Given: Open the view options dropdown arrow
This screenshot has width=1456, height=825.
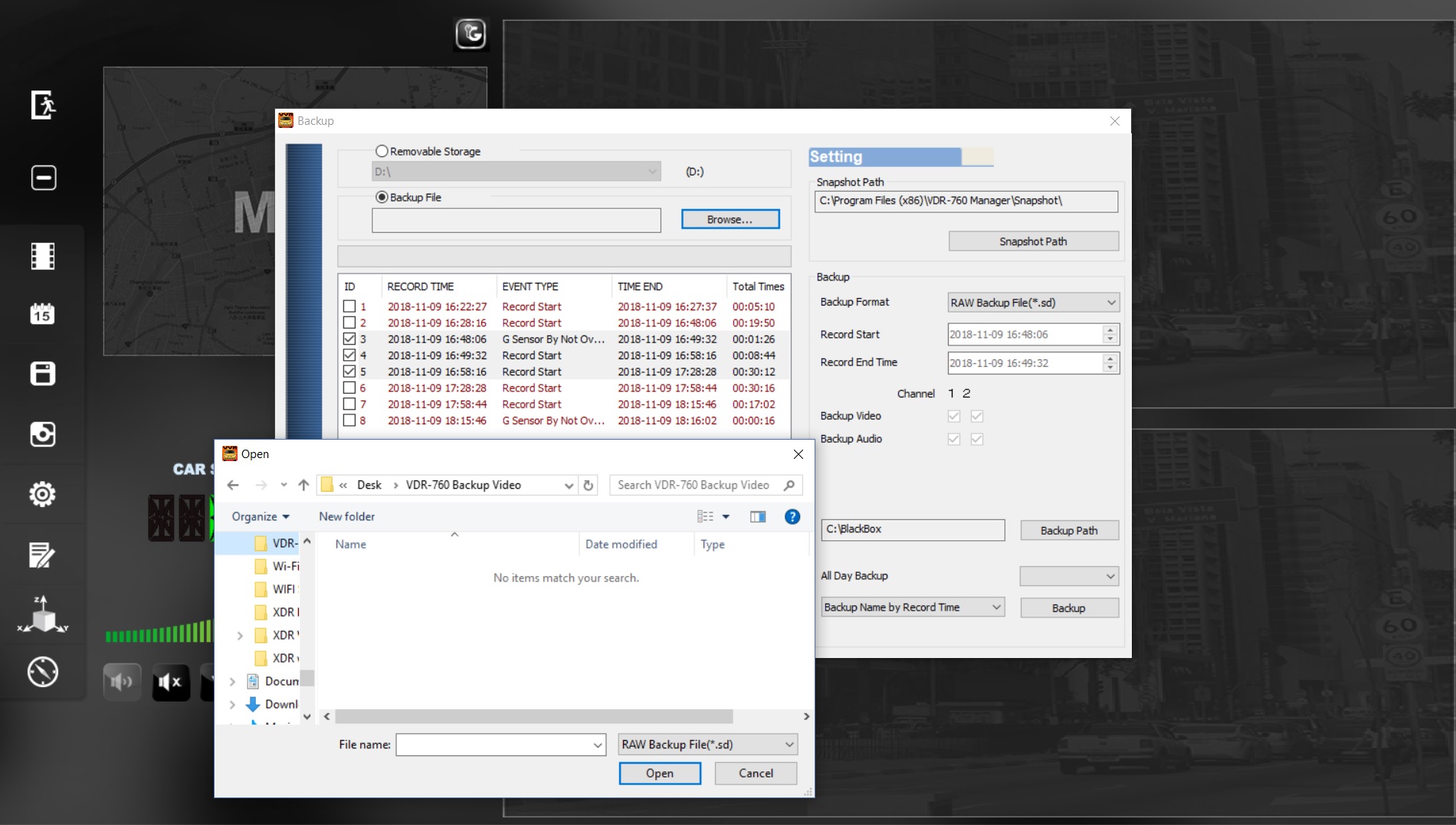Looking at the screenshot, I should point(726,516).
